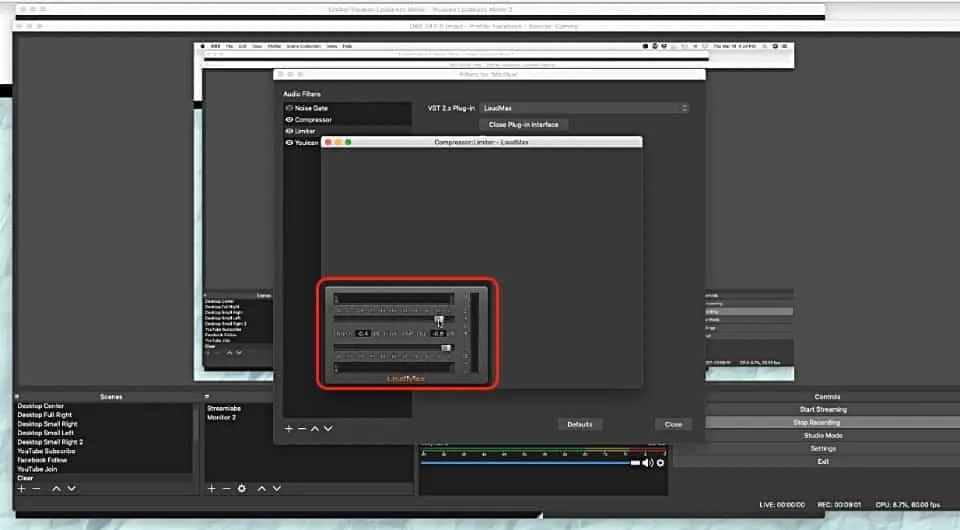Move audio filter down in list
Screen dimensions: 960x530
(328, 428)
